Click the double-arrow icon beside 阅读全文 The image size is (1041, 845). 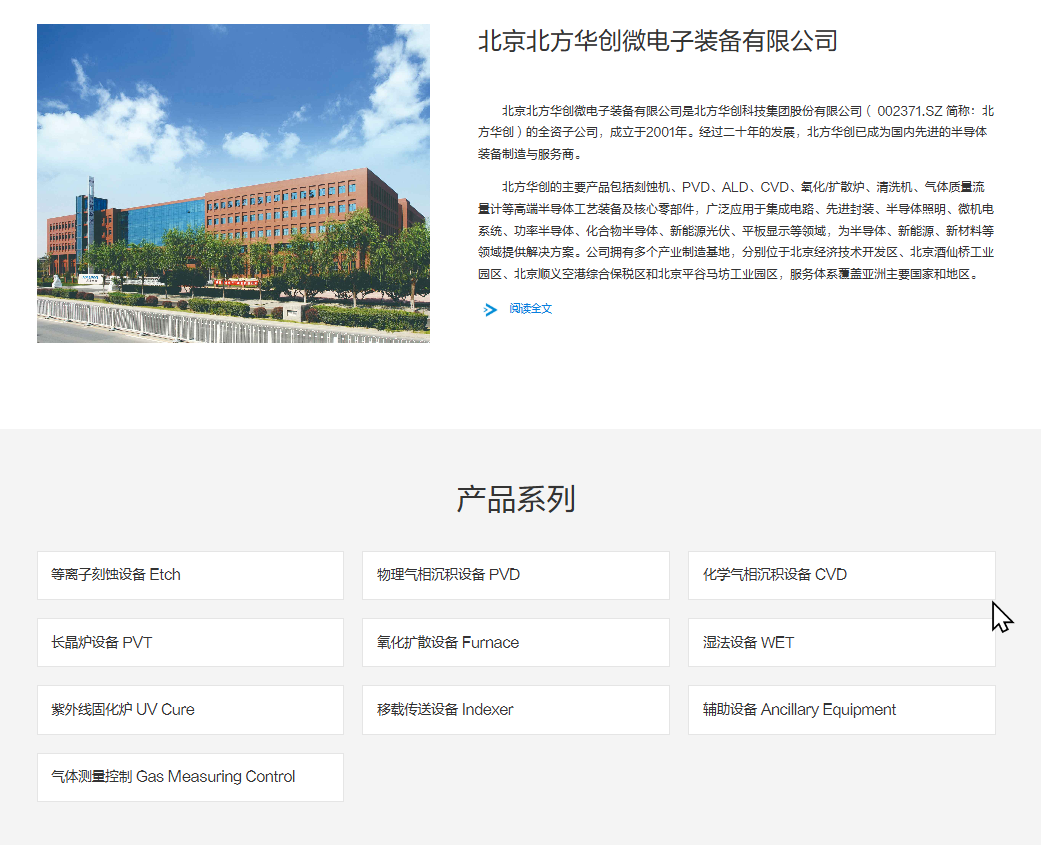point(490,309)
